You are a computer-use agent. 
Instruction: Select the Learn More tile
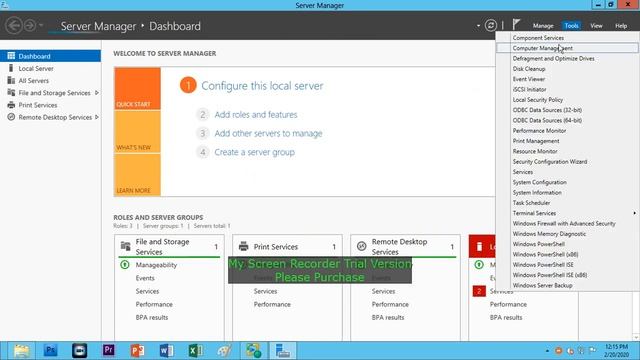pos(137,175)
